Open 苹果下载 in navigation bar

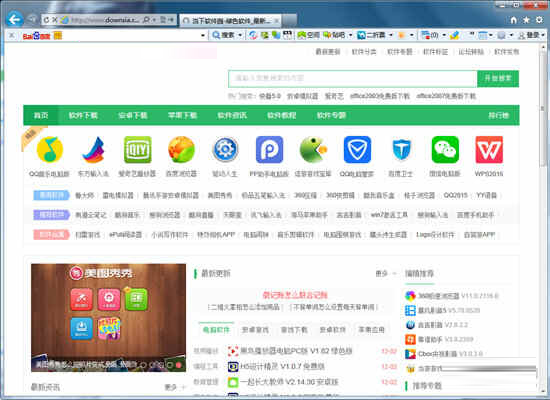182,115
